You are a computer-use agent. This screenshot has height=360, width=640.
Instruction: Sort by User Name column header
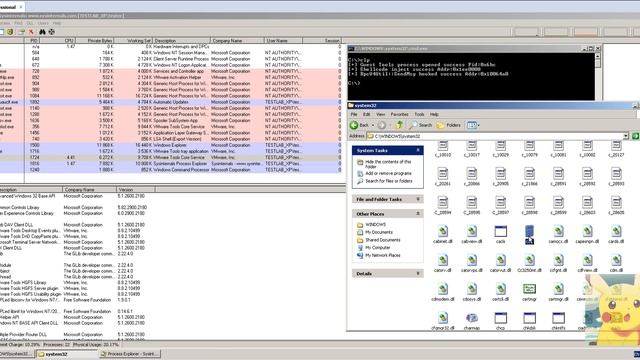click(283, 41)
